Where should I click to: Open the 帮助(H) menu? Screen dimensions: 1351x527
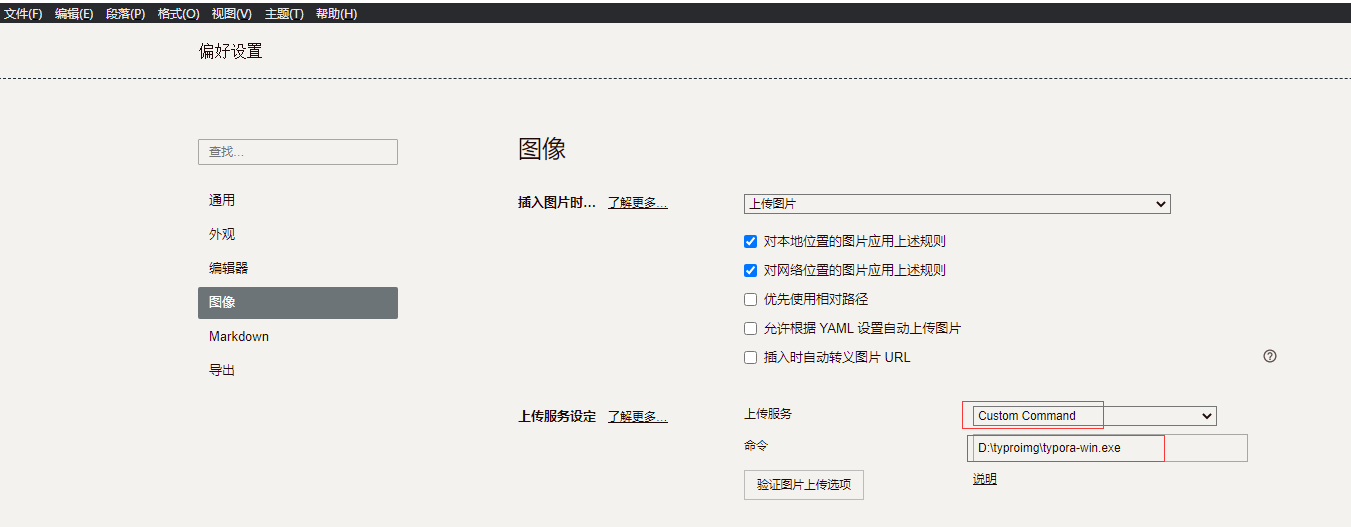[336, 14]
